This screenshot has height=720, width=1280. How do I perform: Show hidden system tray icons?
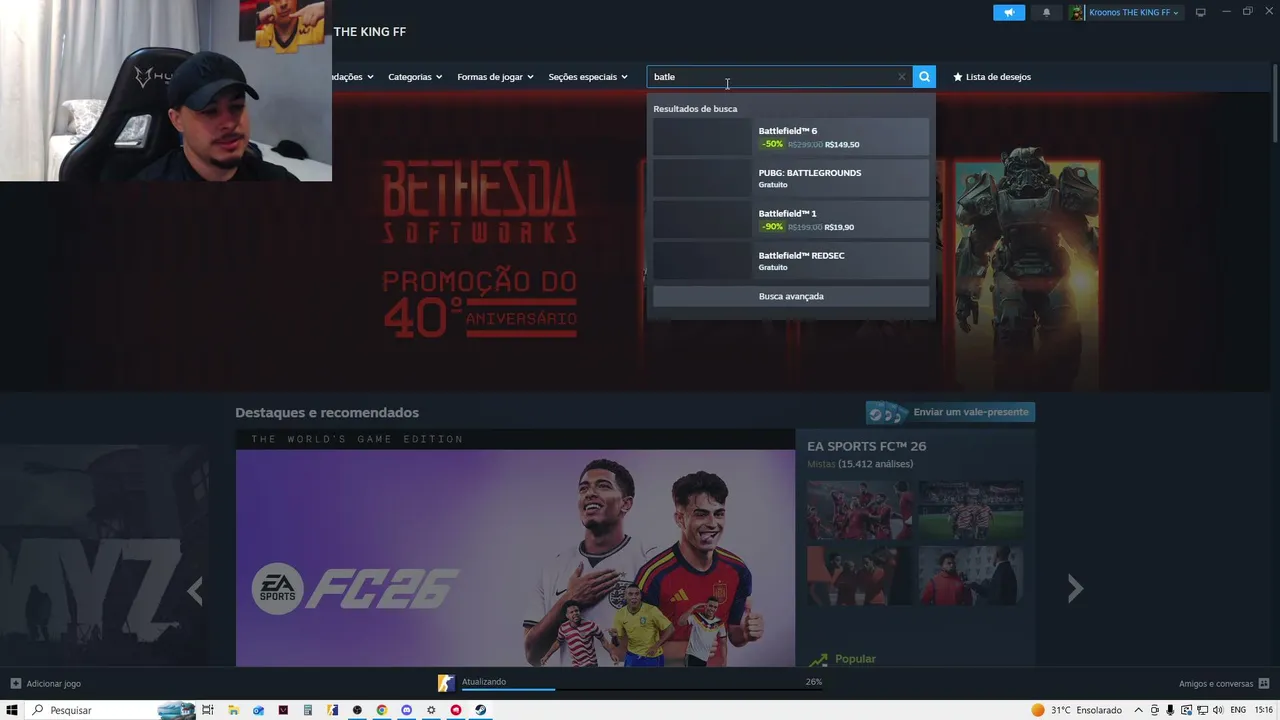point(1138,710)
